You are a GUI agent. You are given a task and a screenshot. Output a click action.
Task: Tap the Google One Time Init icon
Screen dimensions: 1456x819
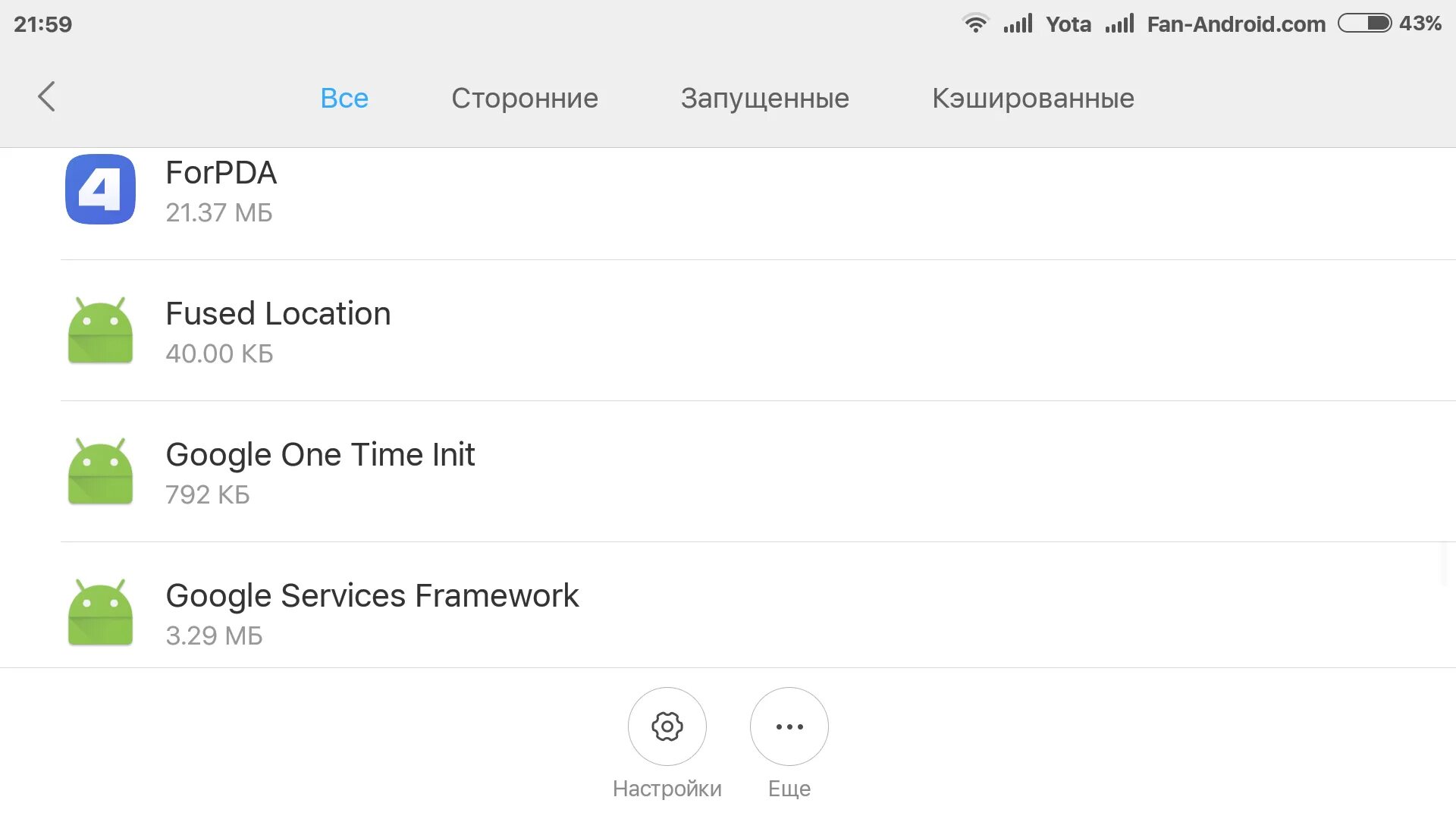[x=100, y=472]
